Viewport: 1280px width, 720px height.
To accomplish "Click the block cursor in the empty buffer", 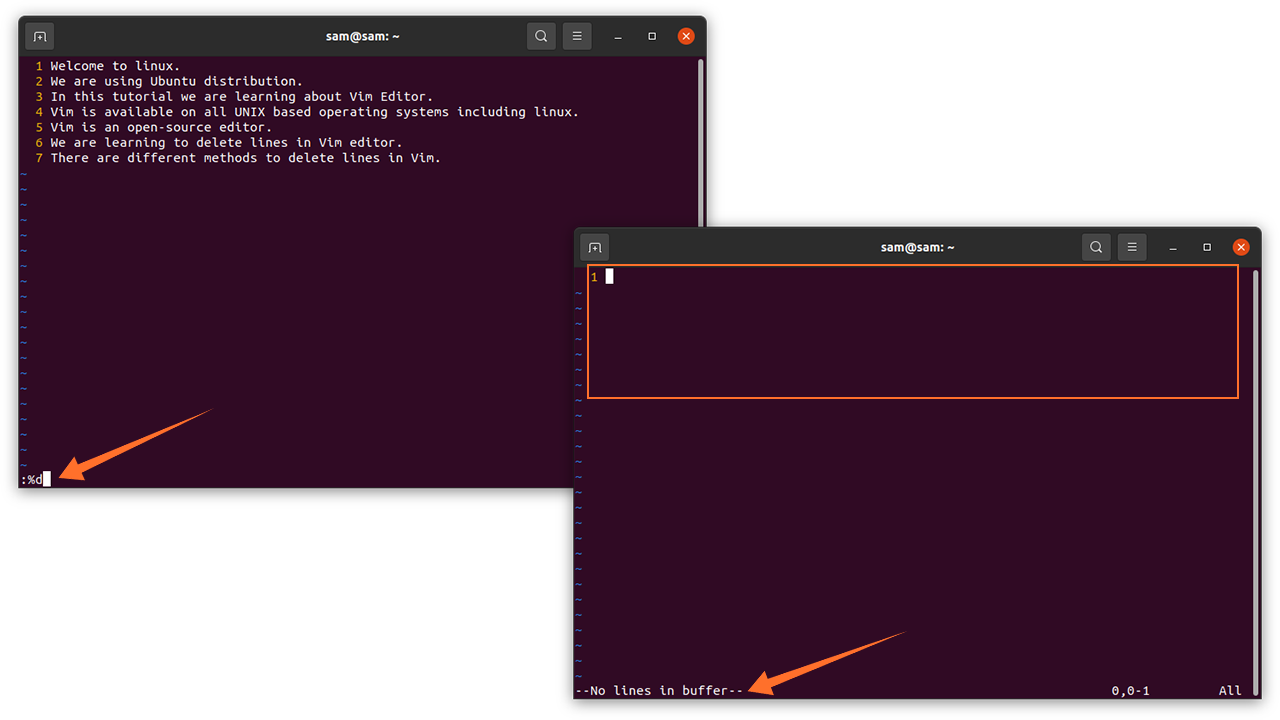I will pyautogui.click(x=609, y=276).
